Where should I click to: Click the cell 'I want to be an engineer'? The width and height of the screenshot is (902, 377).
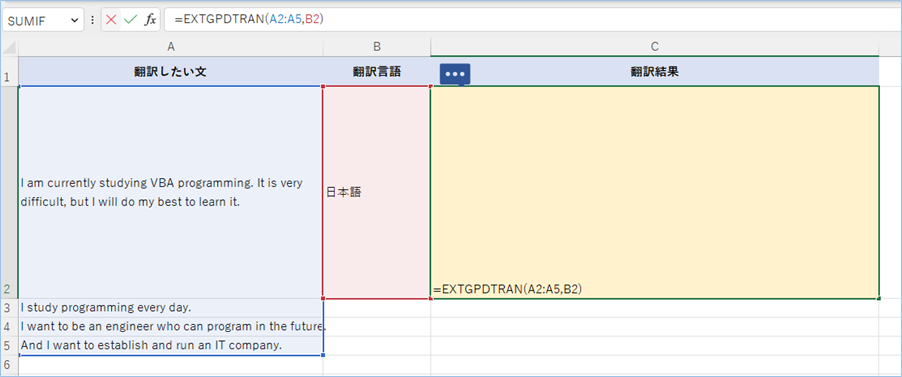click(x=170, y=327)
